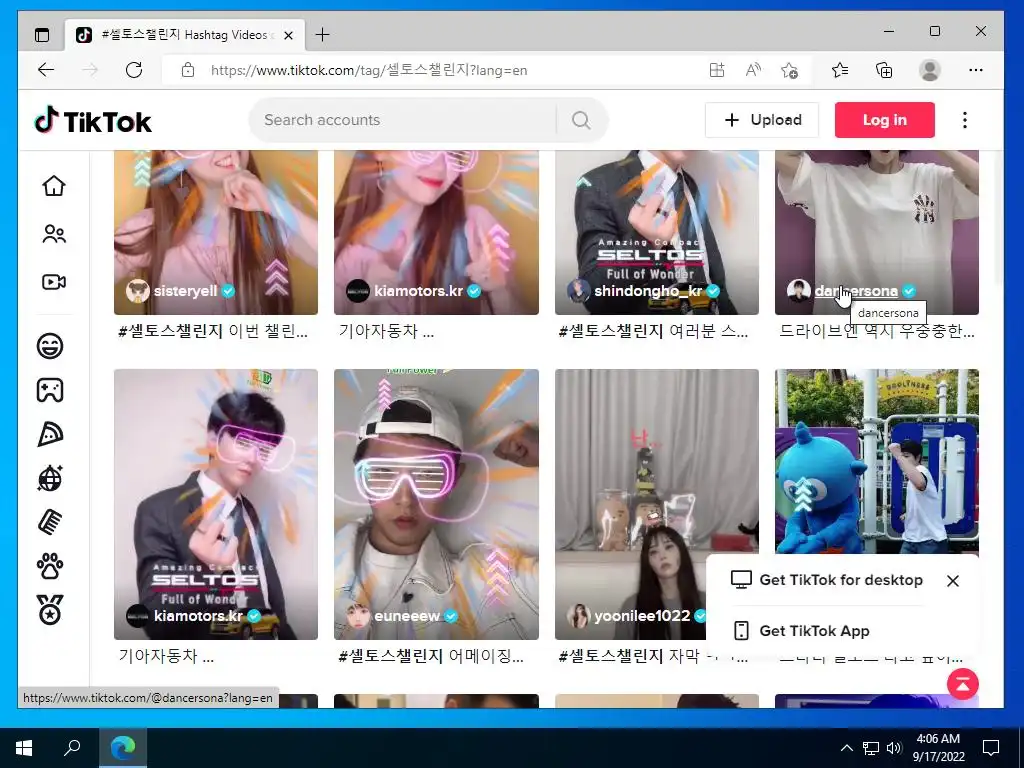Open the volume speaker tray icon
Viewport: 1024px width, 768px height.
[894, 748]
